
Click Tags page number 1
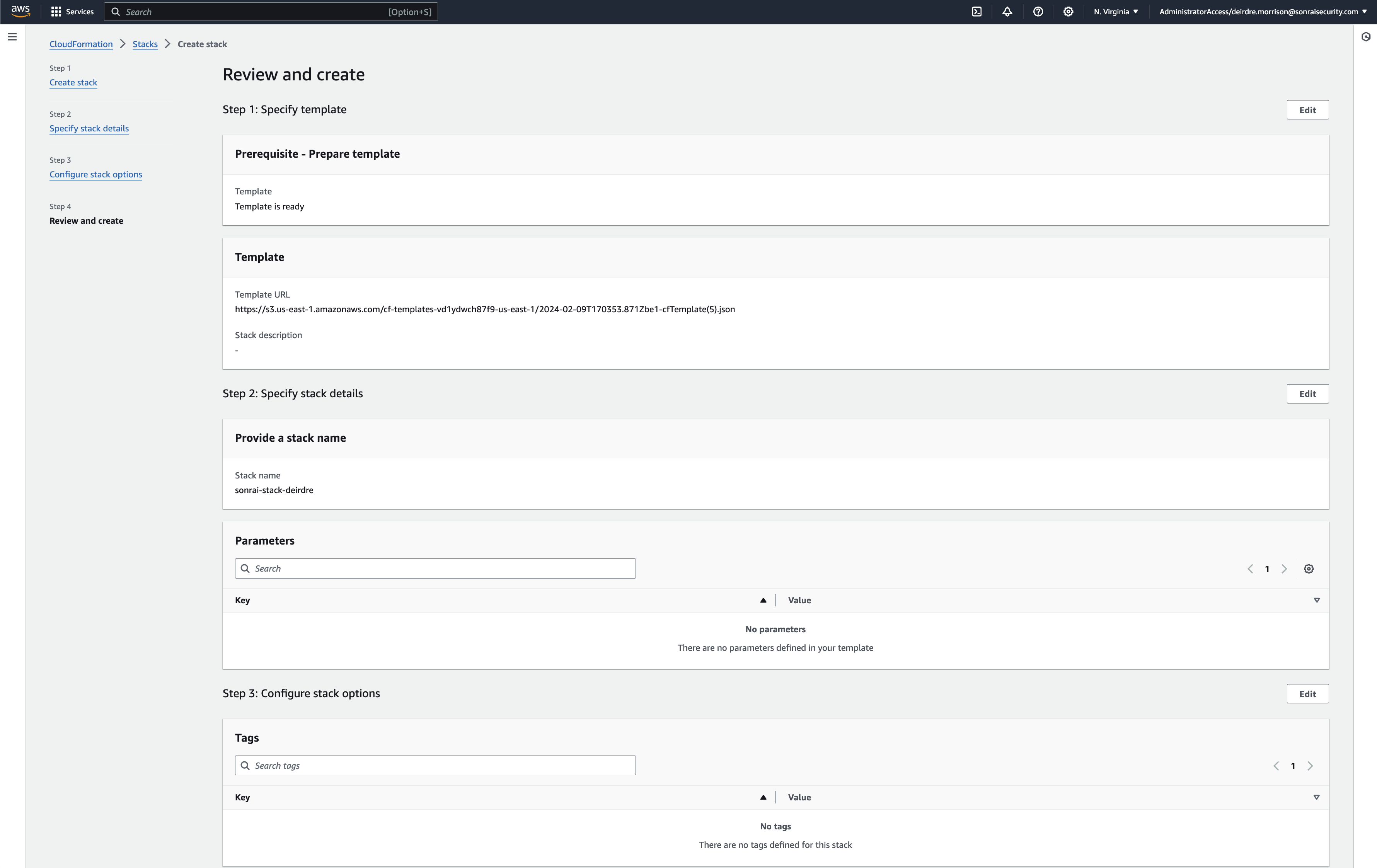(x=1293, y=766)
